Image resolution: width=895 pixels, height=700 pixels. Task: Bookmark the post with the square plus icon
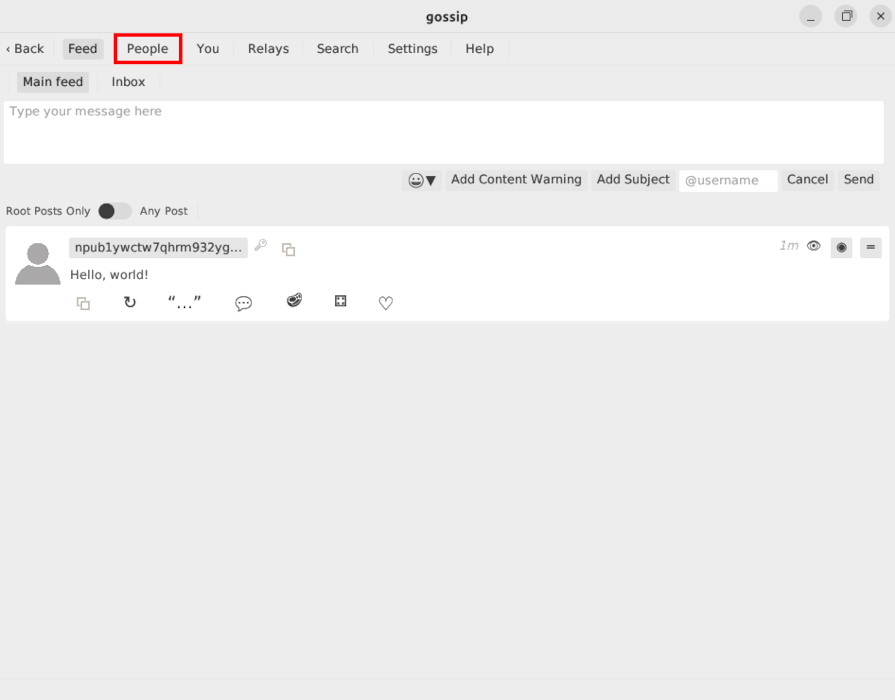340,301
